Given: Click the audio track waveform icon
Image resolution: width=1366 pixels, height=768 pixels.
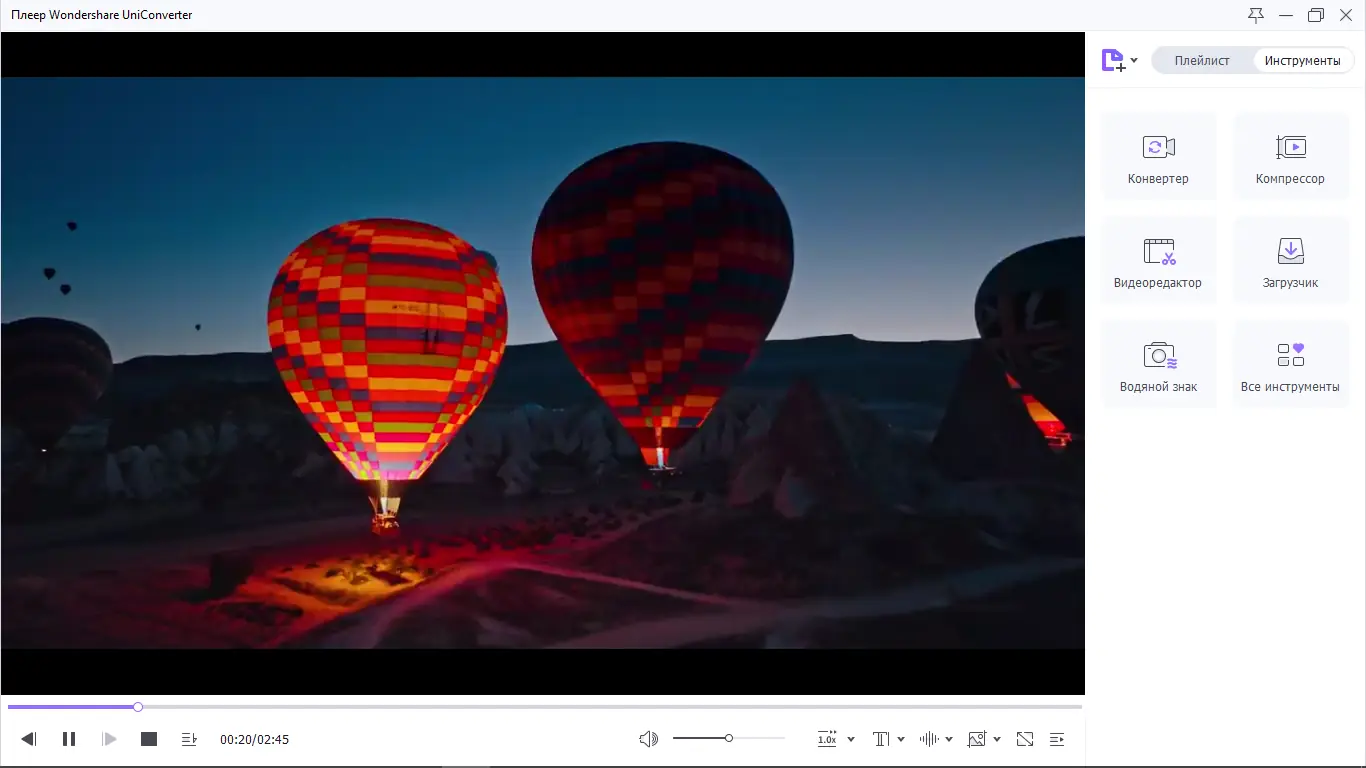Looking at the screenshot, I should point(929,739).
